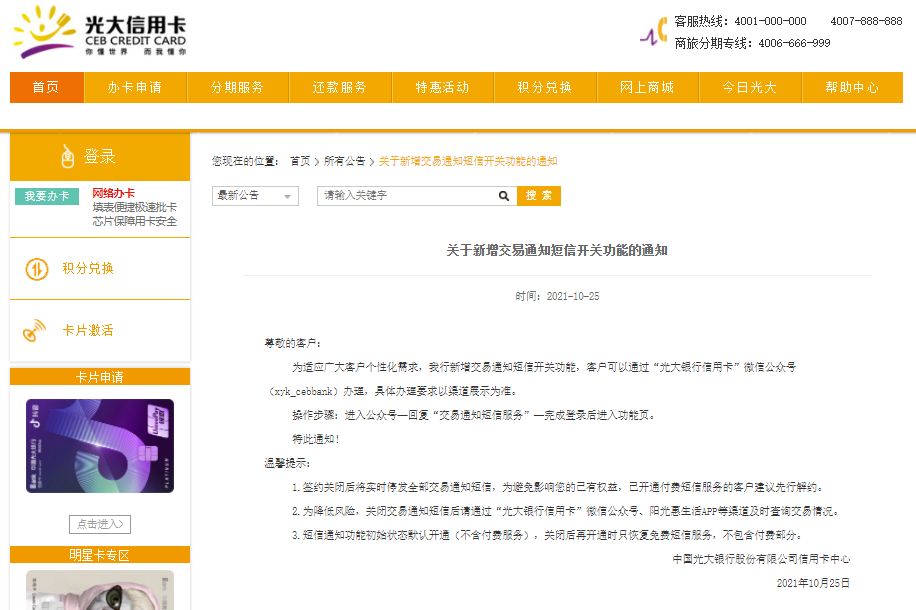The image size is (916, 610).
Task: Click 所有公告 in the breadcrumb
Action: tap(345, 161)
